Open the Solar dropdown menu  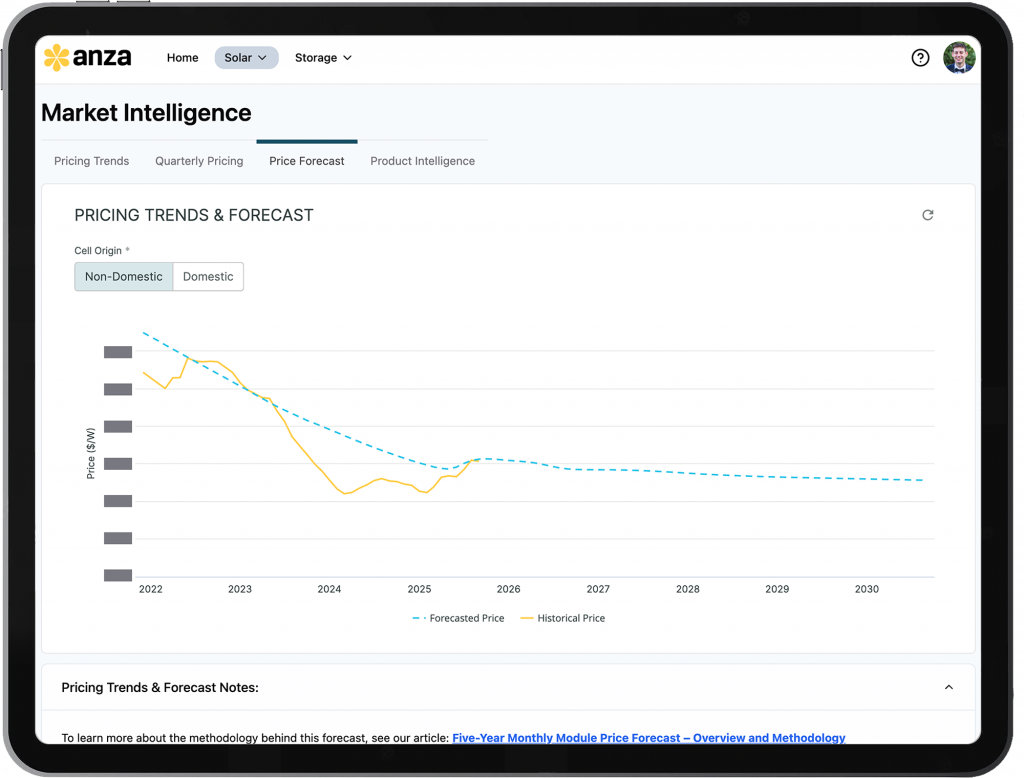[246, 58]
